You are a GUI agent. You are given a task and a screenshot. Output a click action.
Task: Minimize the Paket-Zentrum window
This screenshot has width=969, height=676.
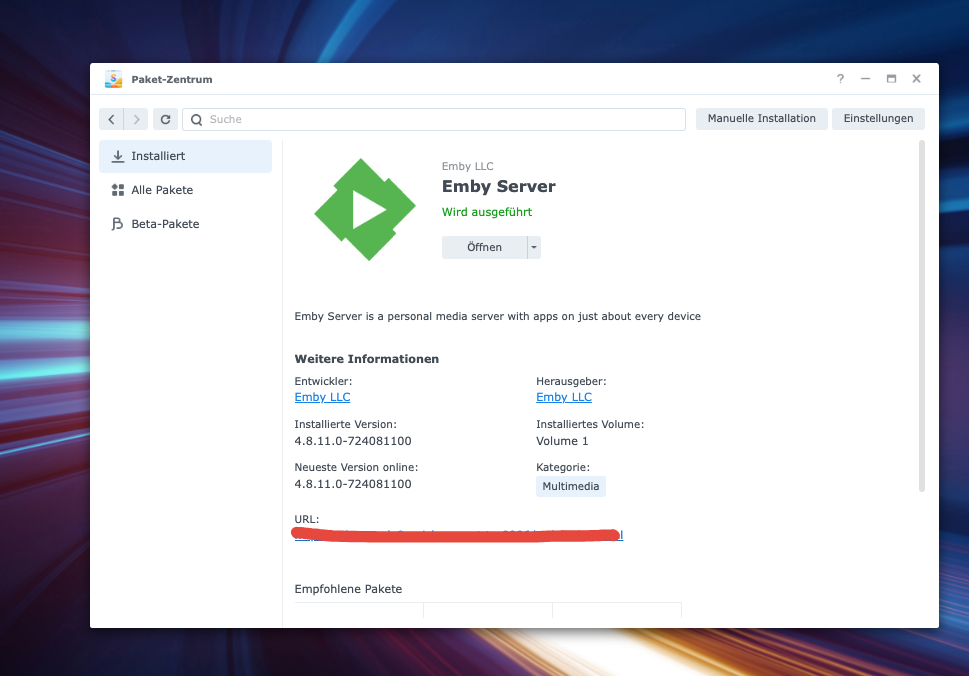pyautogui.click(x=865, y=78)
